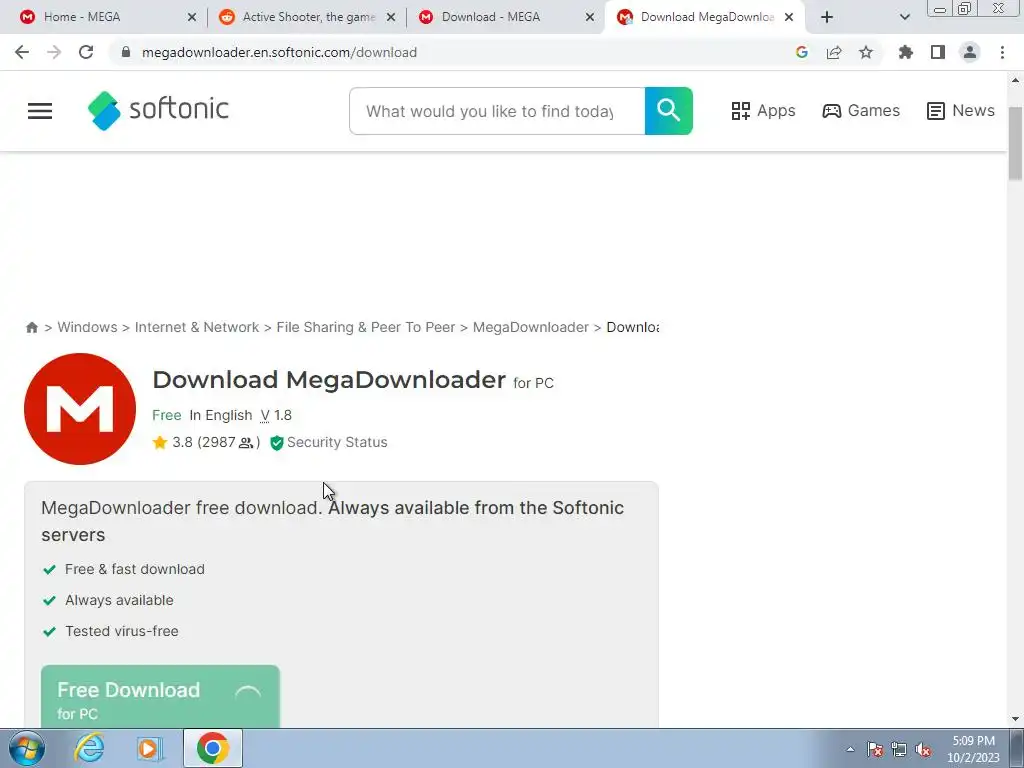
Task: Click the 3.8 star rating
Action: (x=206, y=442)
